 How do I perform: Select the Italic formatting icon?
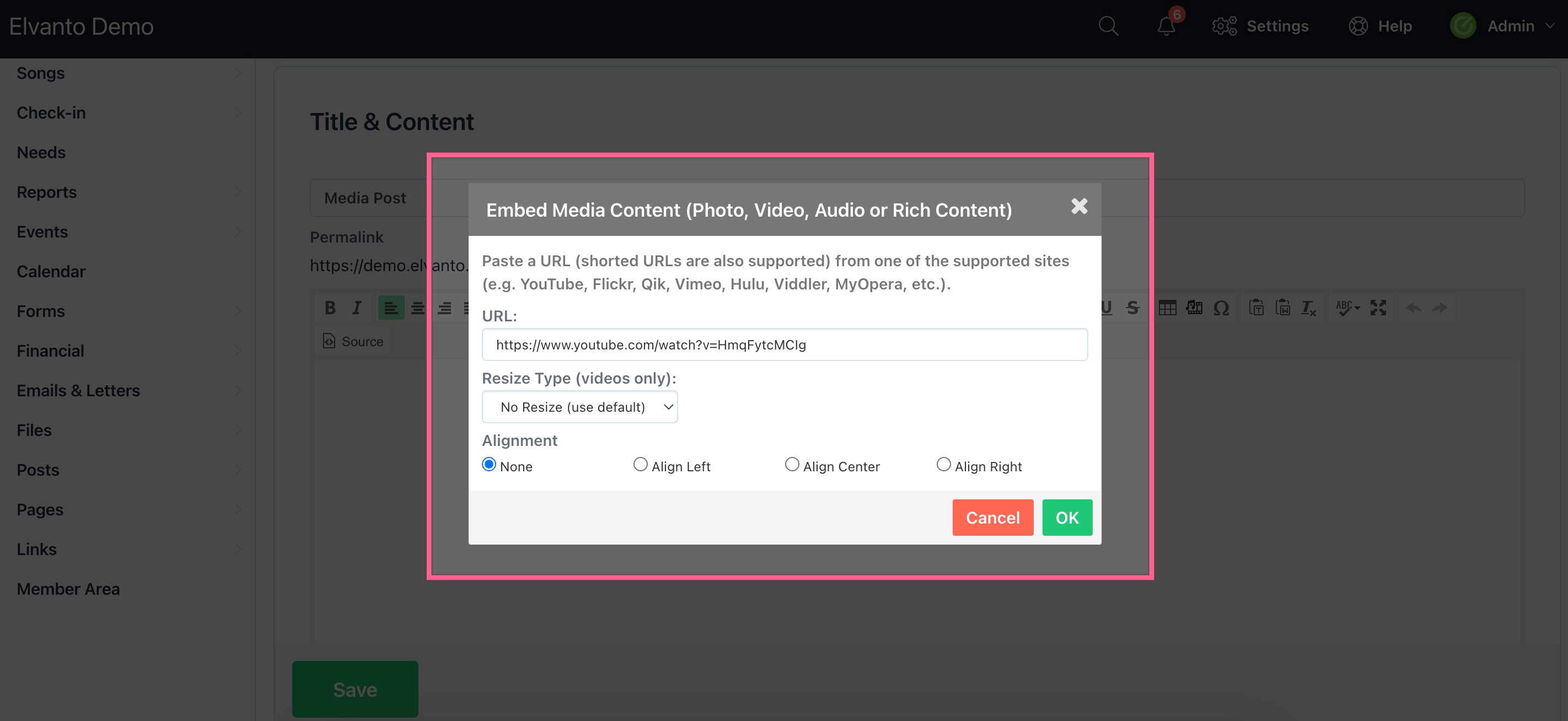point(357,307)
